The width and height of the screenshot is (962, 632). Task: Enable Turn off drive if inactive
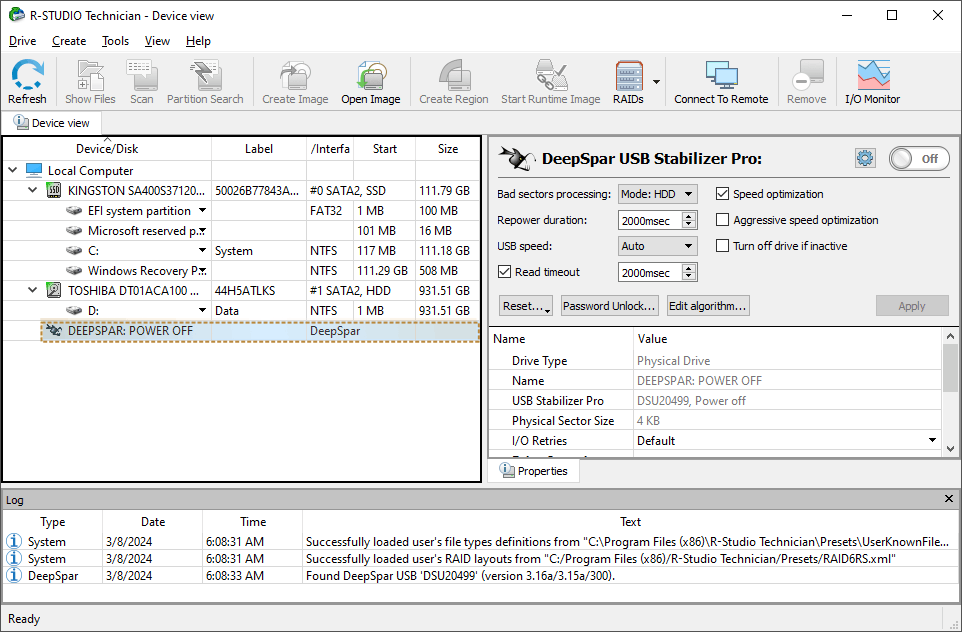(x=723, y=245)
